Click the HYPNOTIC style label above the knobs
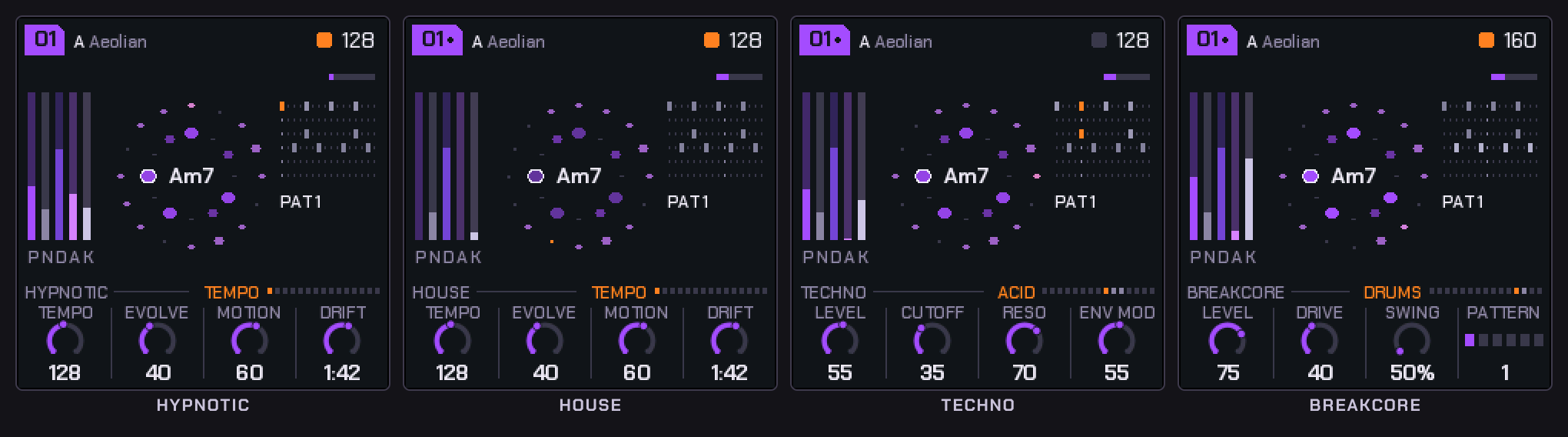 [x=66, y=292]
